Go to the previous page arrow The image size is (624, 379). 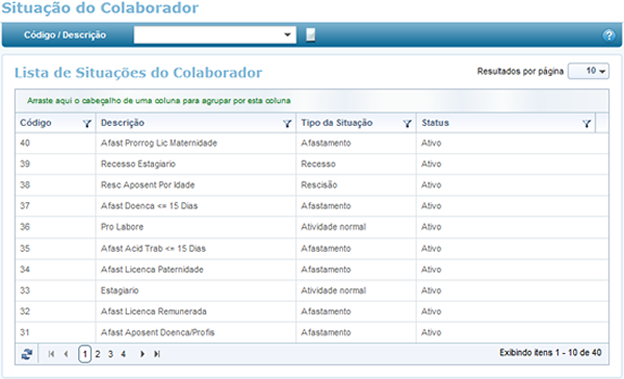pos(66,354)
